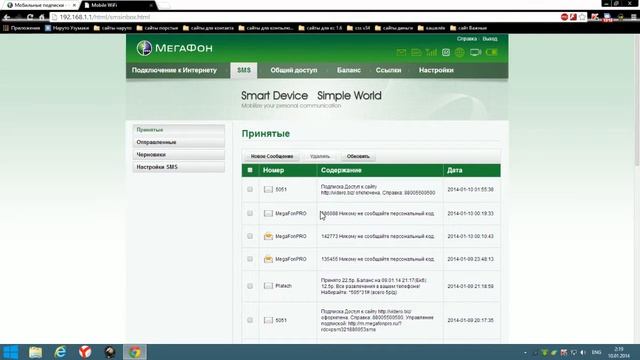Tick the checkbox for the 5051 message of 2014-01-10
Screen dimensions: 640x360
[x=250, y=189]
